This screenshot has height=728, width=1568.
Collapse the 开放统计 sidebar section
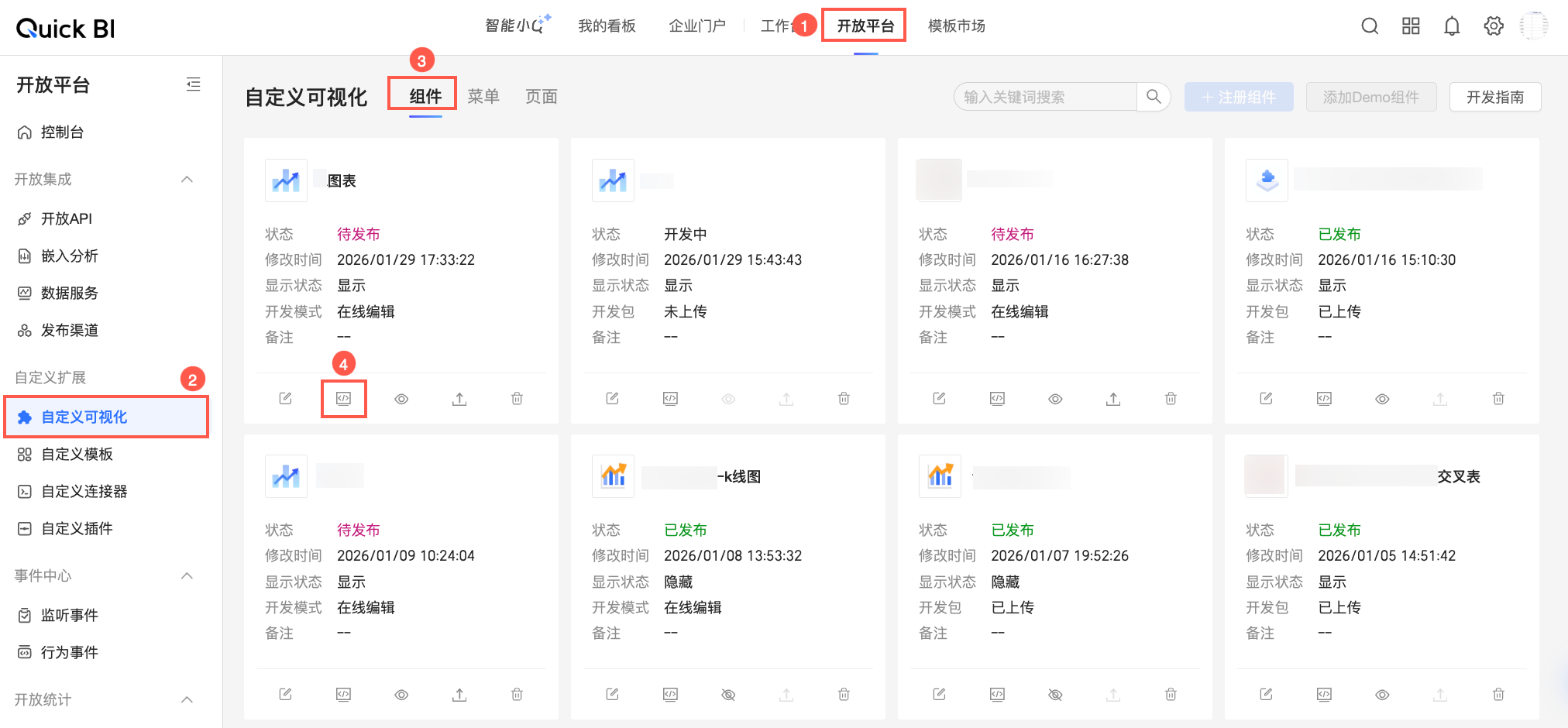(x=187, y=699)
